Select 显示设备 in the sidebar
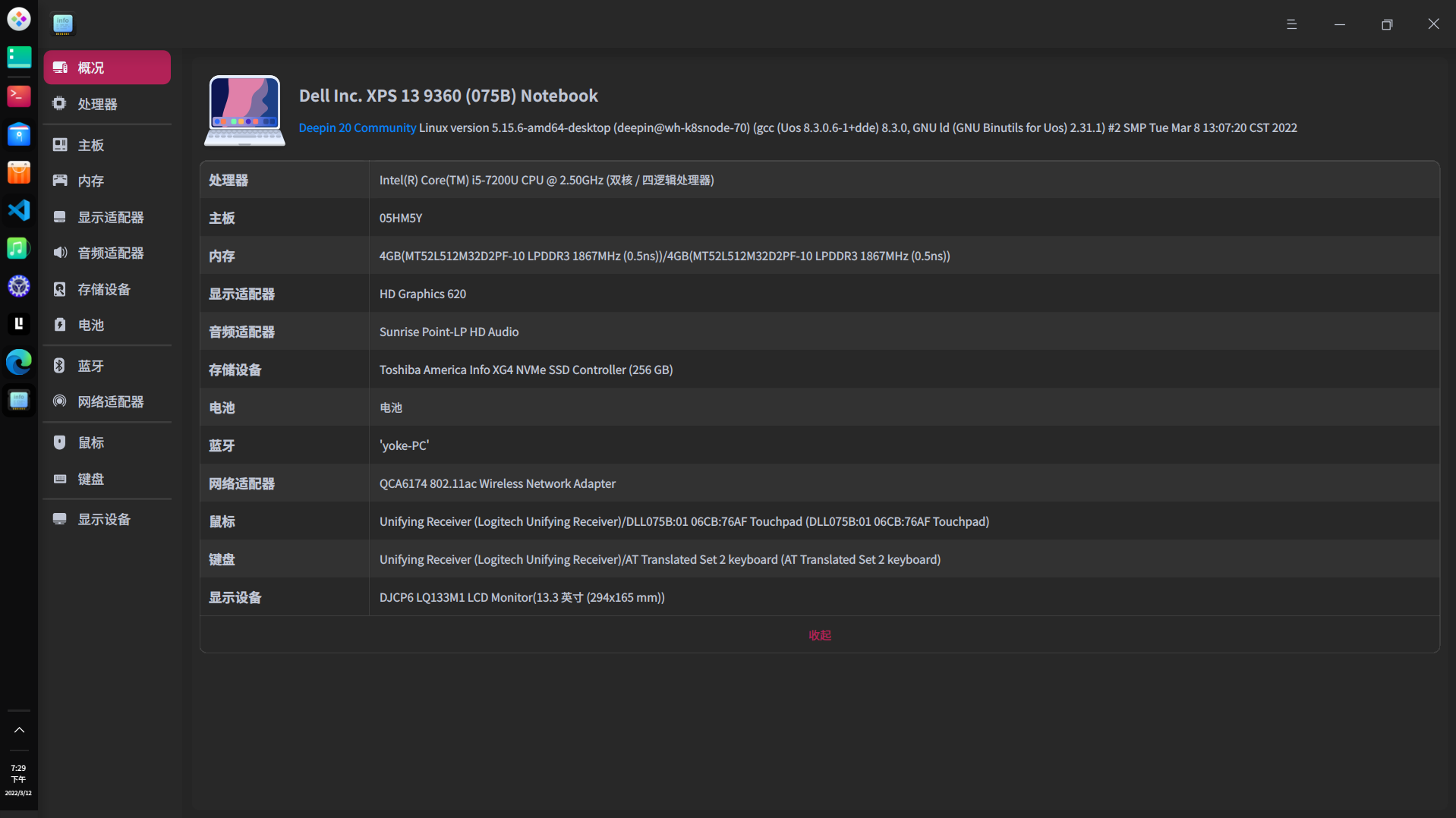Screen dimensions: 1456x818 click(x=107, y=519)
